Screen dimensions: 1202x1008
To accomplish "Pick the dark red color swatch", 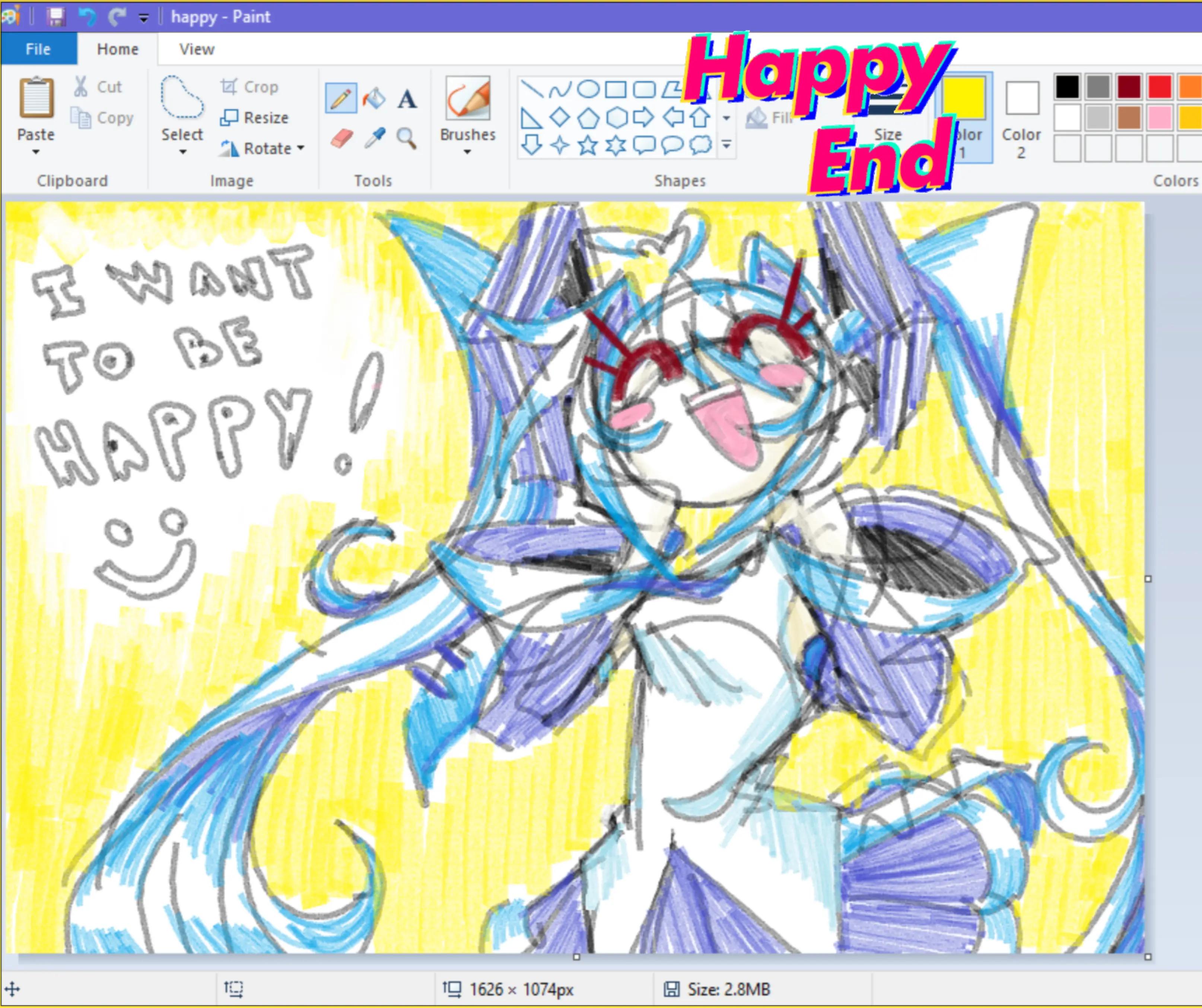I will point(1129,87).
